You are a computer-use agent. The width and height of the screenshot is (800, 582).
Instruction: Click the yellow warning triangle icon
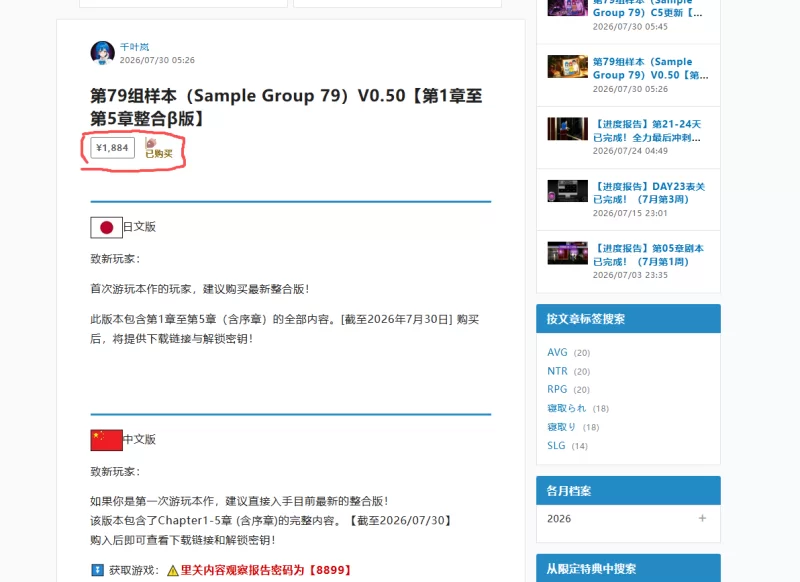pos(172,570)
